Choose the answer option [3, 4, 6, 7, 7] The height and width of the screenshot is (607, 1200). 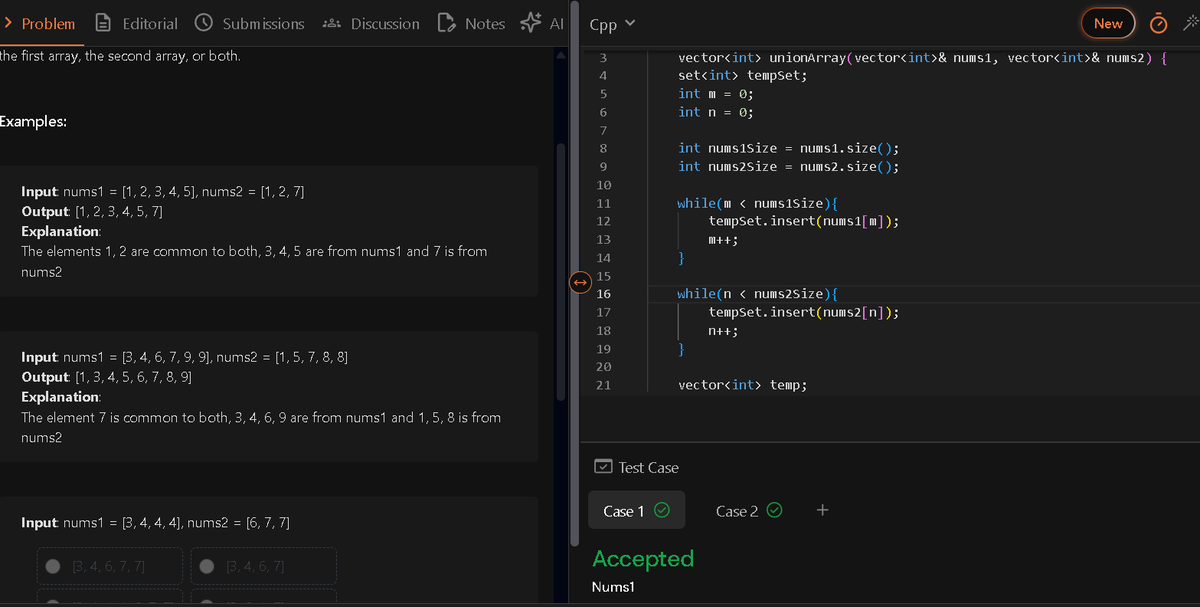point(109,567)
